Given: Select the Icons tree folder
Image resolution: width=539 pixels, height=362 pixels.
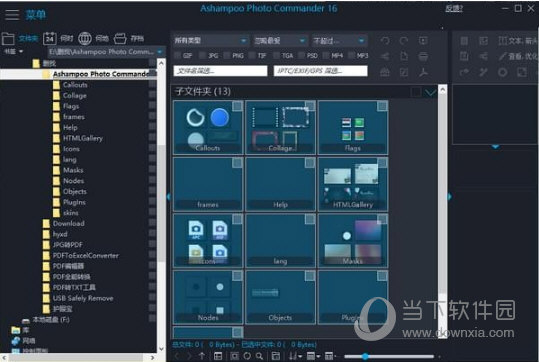Looking at the screenshot, I should point(71,149).
